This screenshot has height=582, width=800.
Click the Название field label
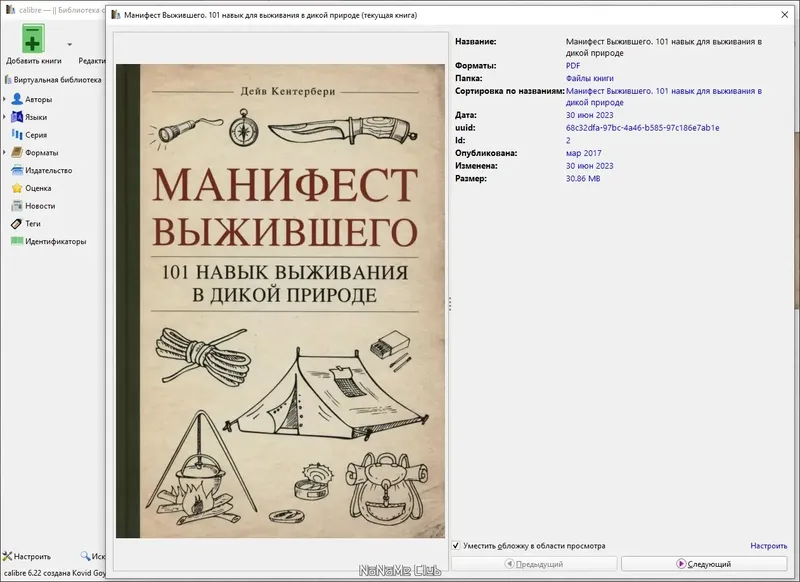(476, 41)
